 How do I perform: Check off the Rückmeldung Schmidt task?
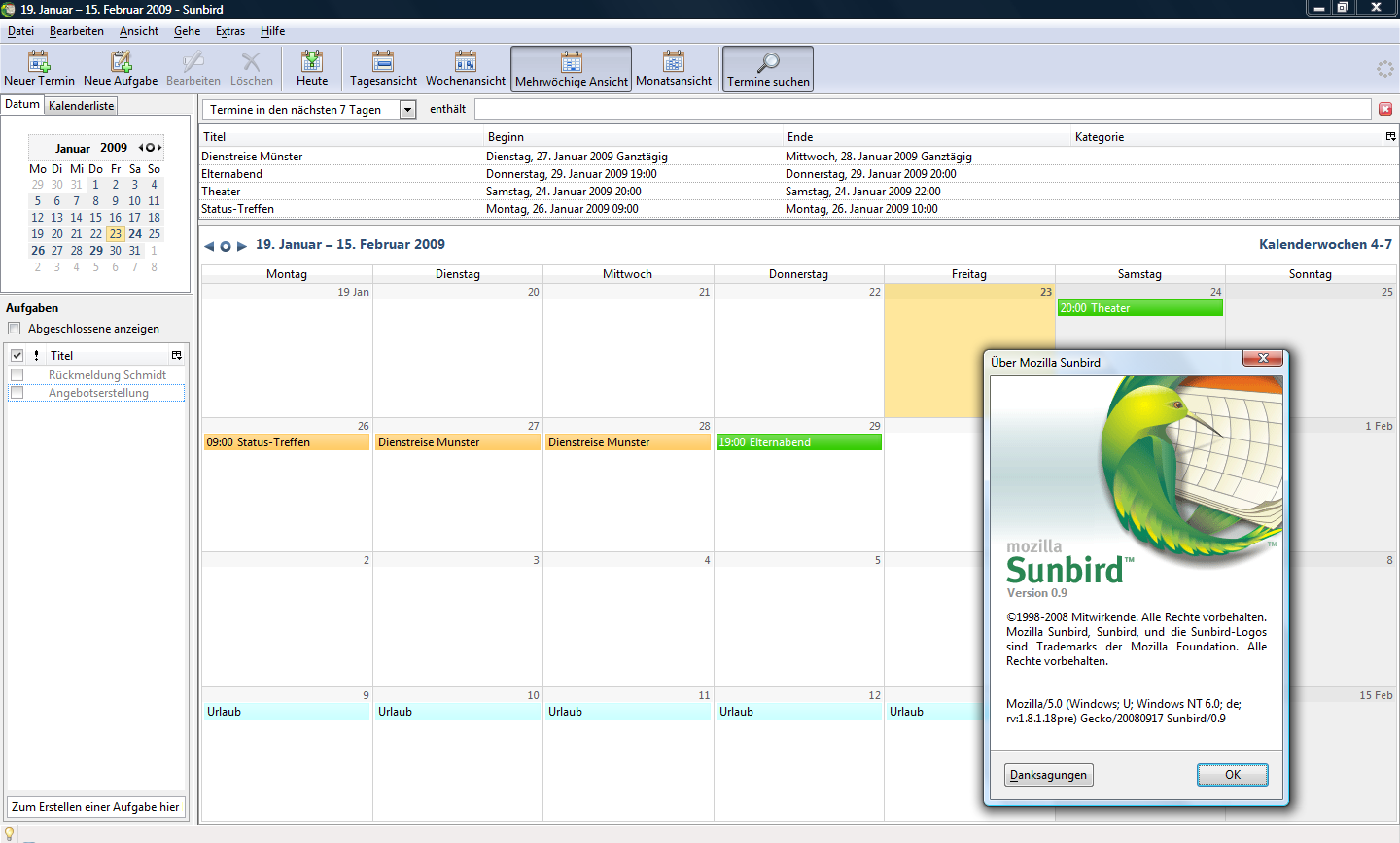coord(17,375)
